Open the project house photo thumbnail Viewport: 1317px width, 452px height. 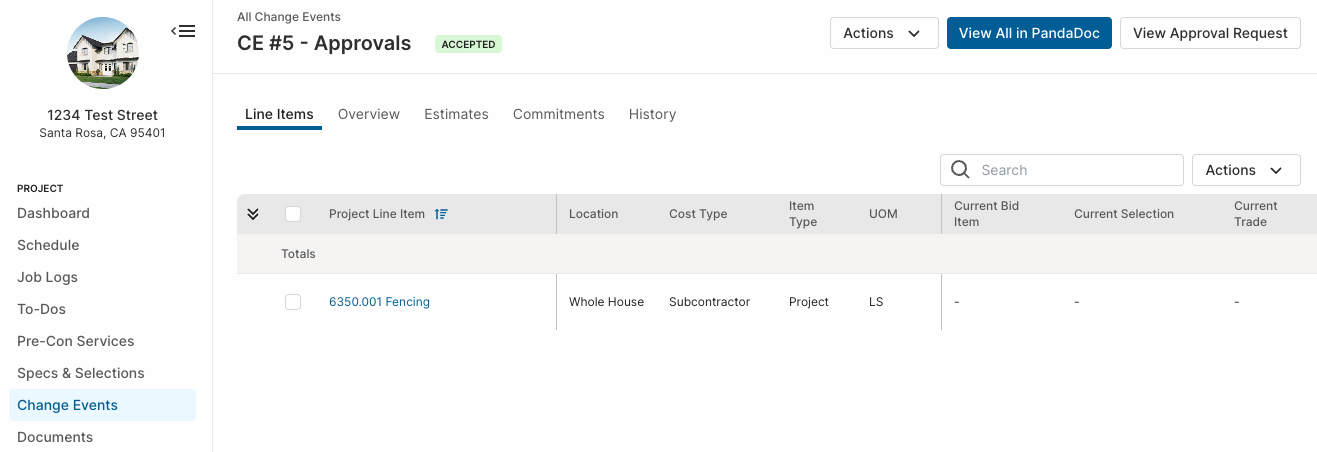pyautogui.click(x=102, y=54)
